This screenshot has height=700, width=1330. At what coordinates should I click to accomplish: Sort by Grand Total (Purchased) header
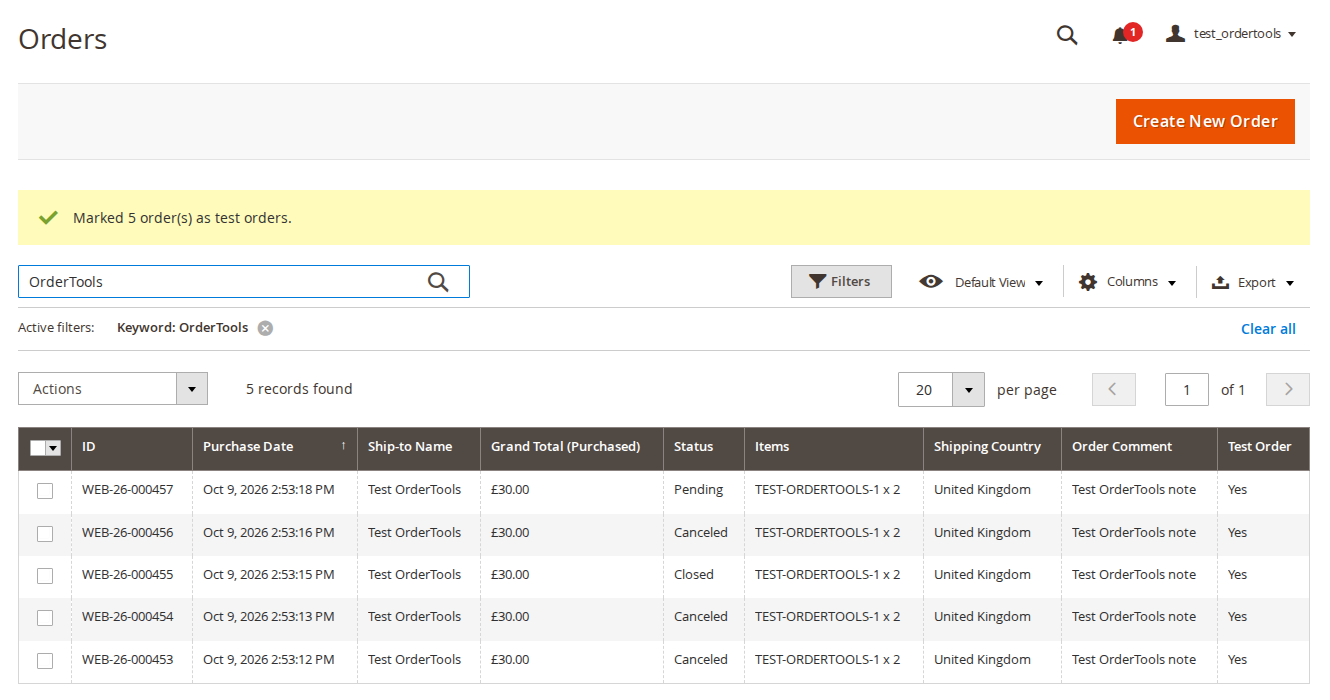point(572,447)
